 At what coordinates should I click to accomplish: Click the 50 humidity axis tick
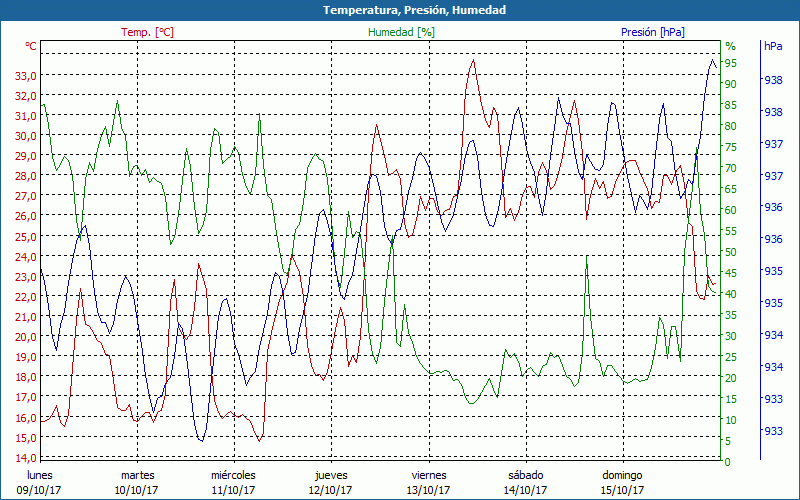pyautogui.click(x=731, y=252)
